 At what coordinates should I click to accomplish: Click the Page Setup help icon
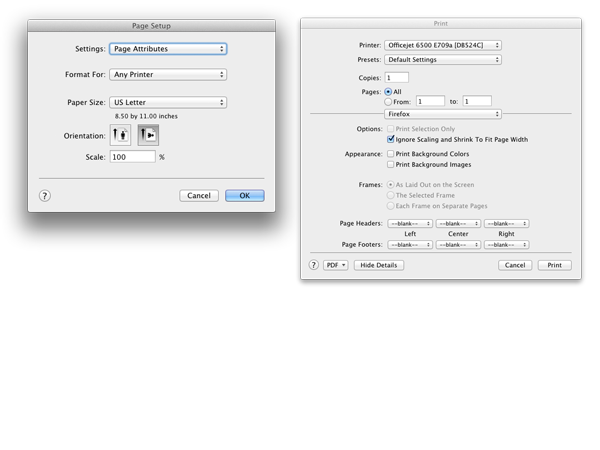(x=45, y=196)
